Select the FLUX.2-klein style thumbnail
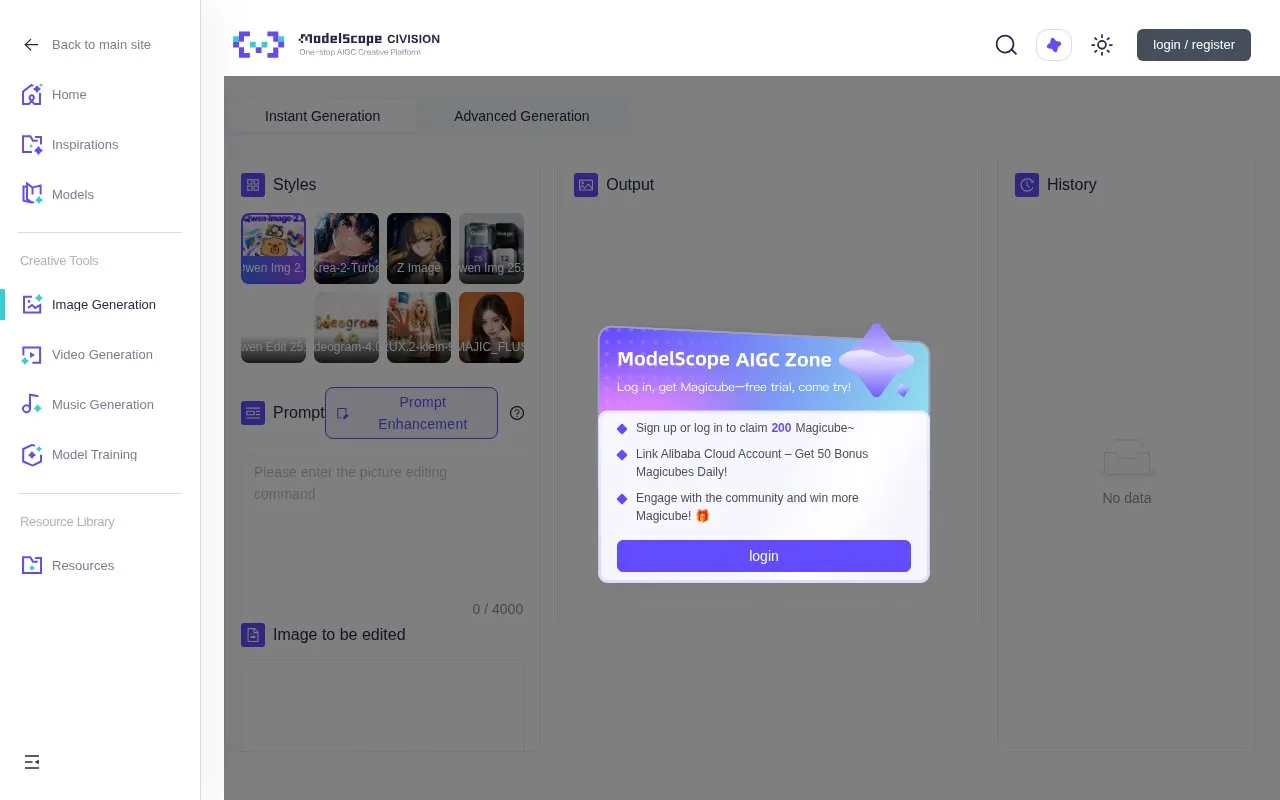 coord(419,327)
